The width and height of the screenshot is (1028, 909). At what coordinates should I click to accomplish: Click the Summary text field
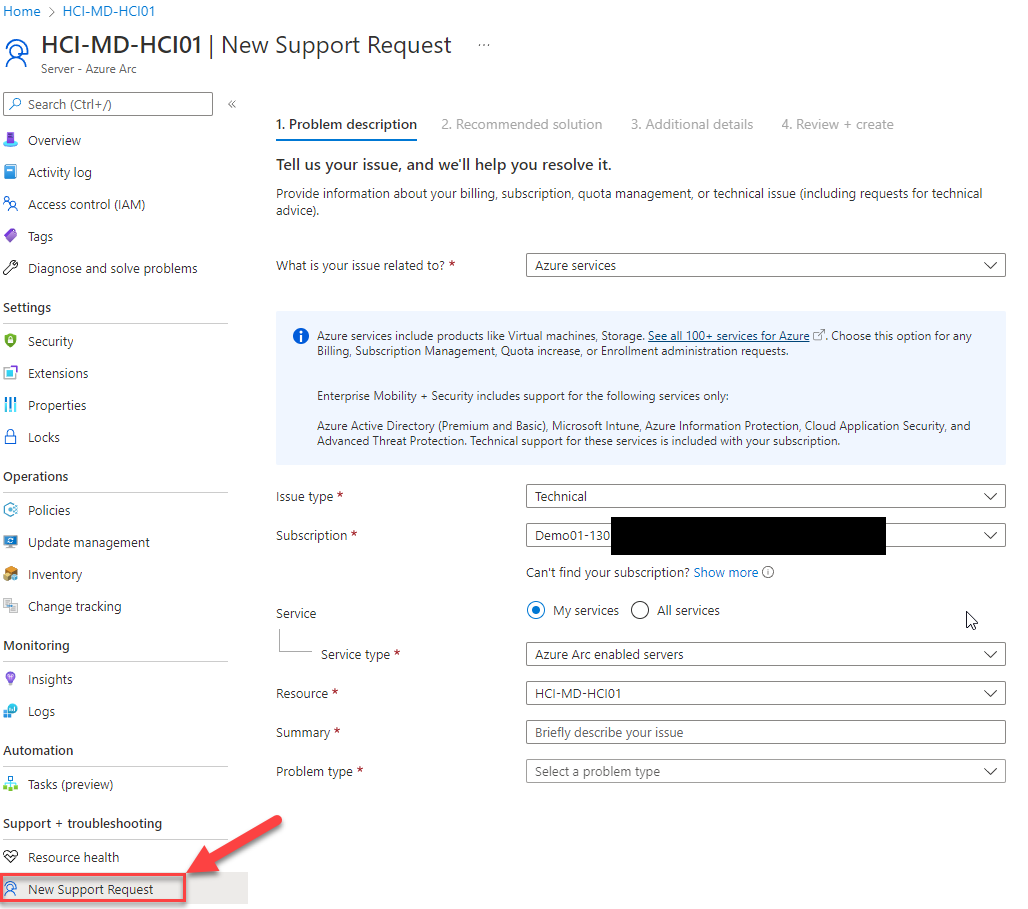765,732
